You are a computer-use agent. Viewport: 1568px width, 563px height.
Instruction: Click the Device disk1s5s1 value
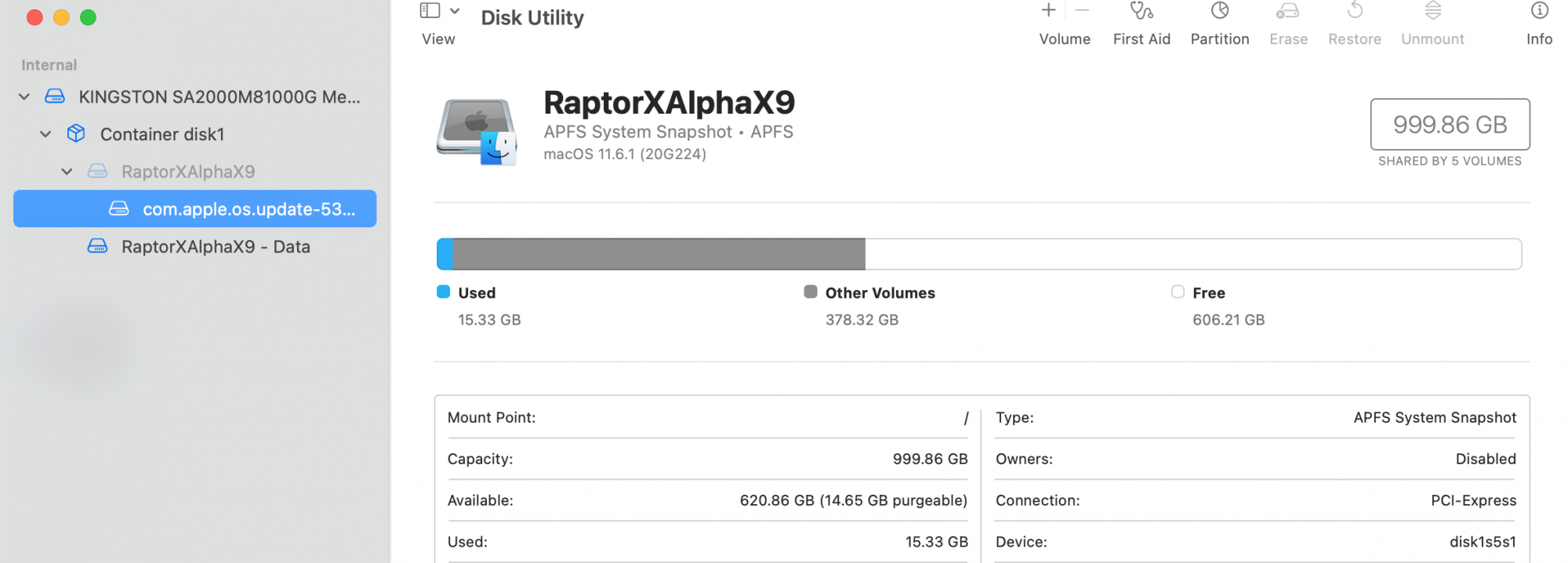coord(1483,543)
